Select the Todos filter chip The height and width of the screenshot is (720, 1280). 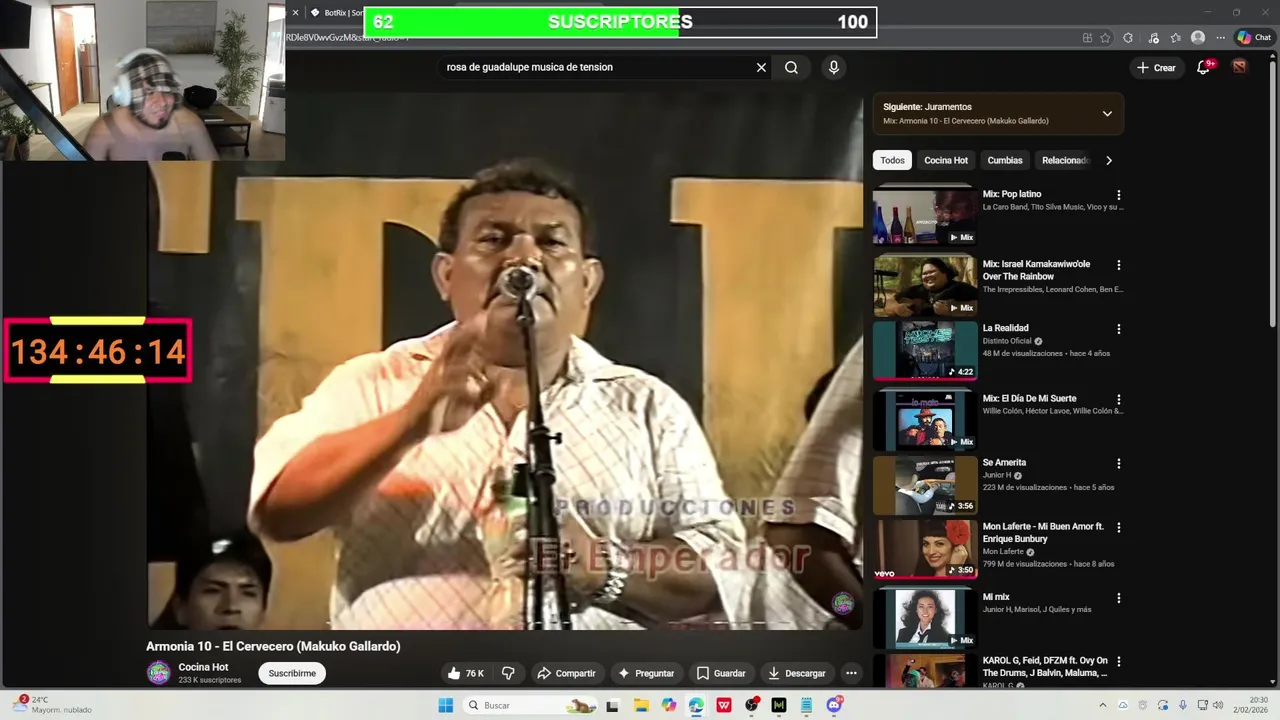pyautogui.click(x=892, y=160)
